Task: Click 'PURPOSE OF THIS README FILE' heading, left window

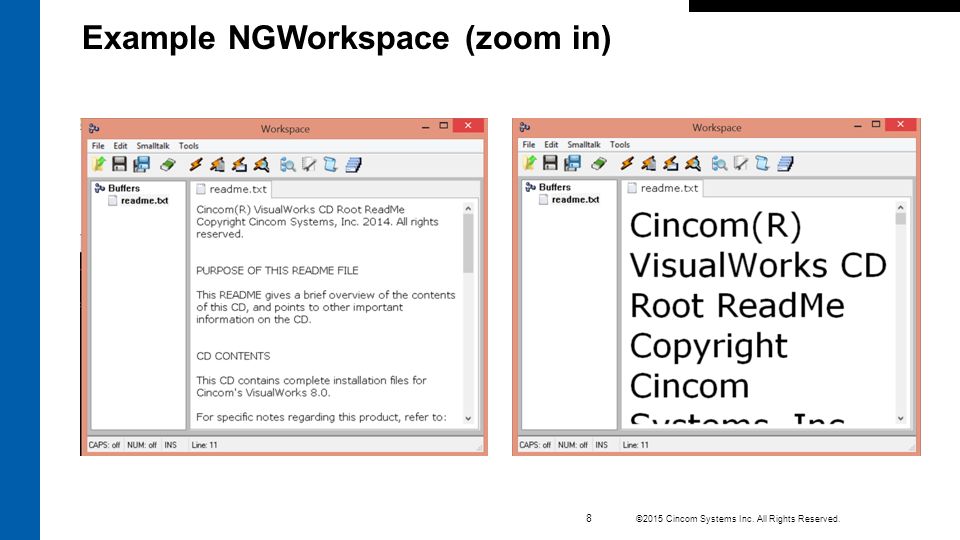Action: [277, 271]
